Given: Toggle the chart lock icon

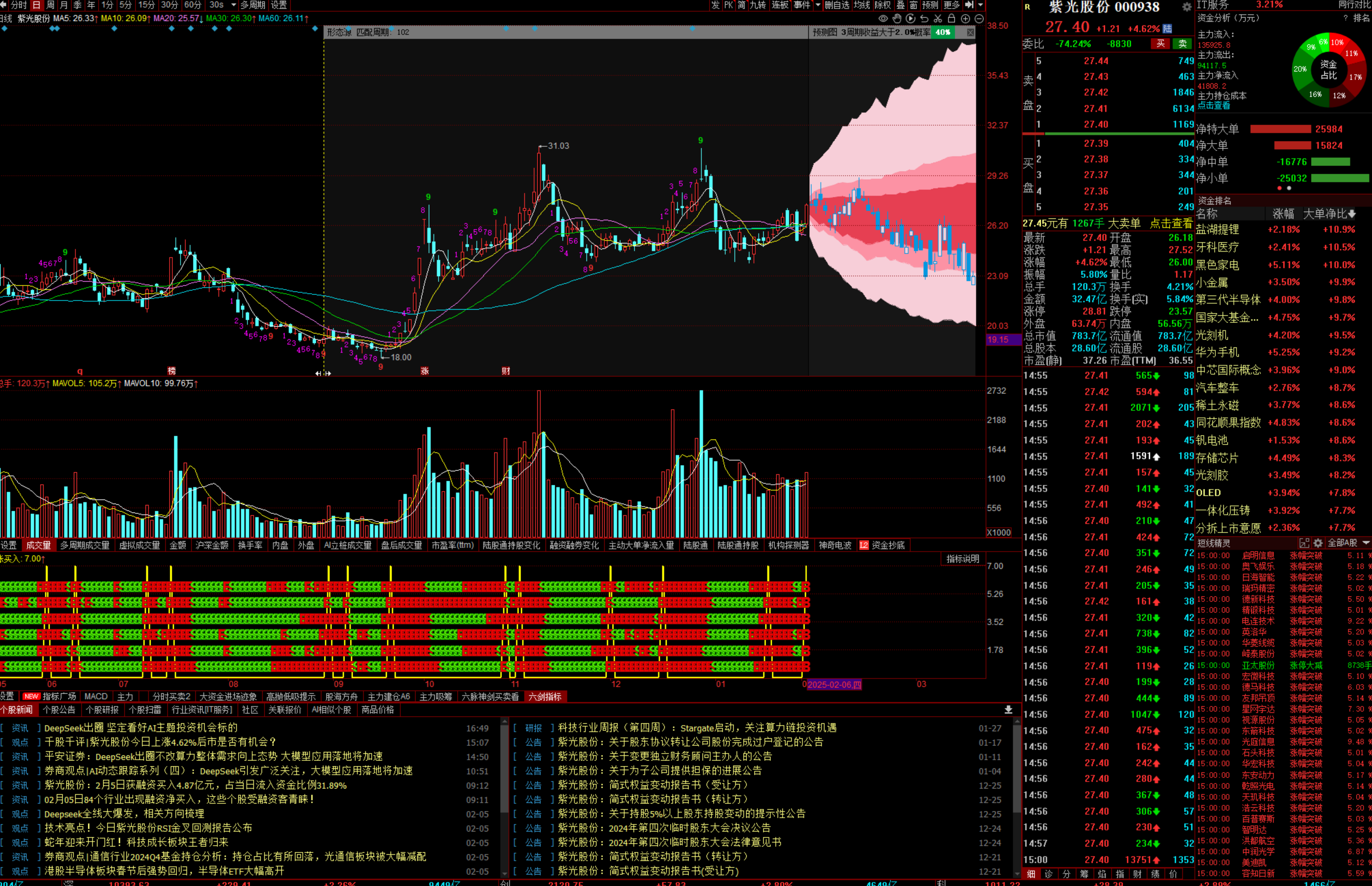Looking at the screenshot, I should pos(952,18).
